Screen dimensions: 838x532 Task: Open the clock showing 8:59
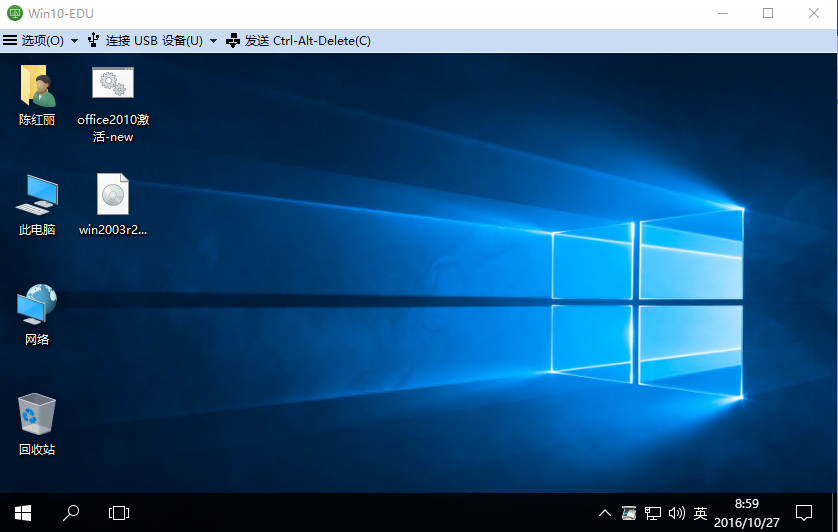click(747, 504)
